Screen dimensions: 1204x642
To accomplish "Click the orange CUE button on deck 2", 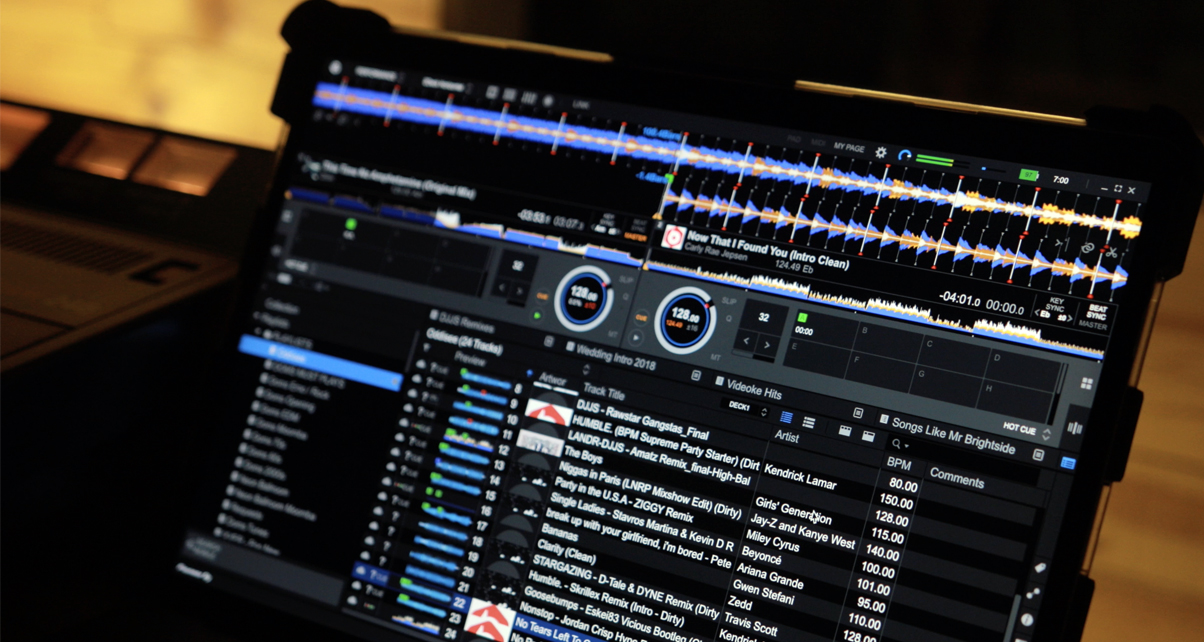I will pyautogui.click(x=641, y=317).
